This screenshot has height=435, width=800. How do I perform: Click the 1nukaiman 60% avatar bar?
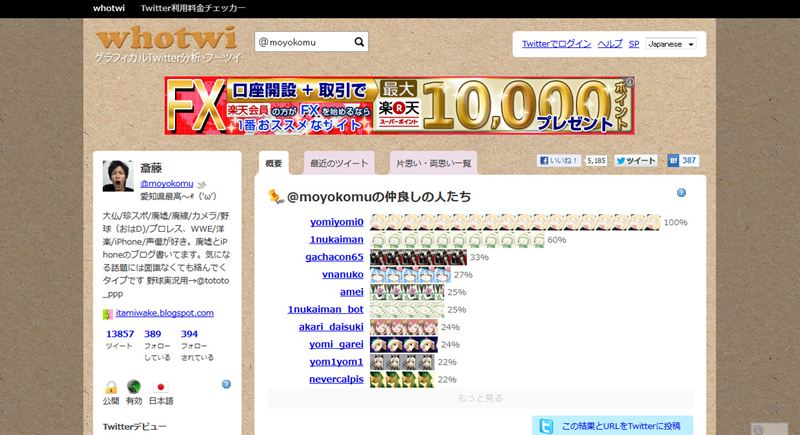tap(457, 240)
